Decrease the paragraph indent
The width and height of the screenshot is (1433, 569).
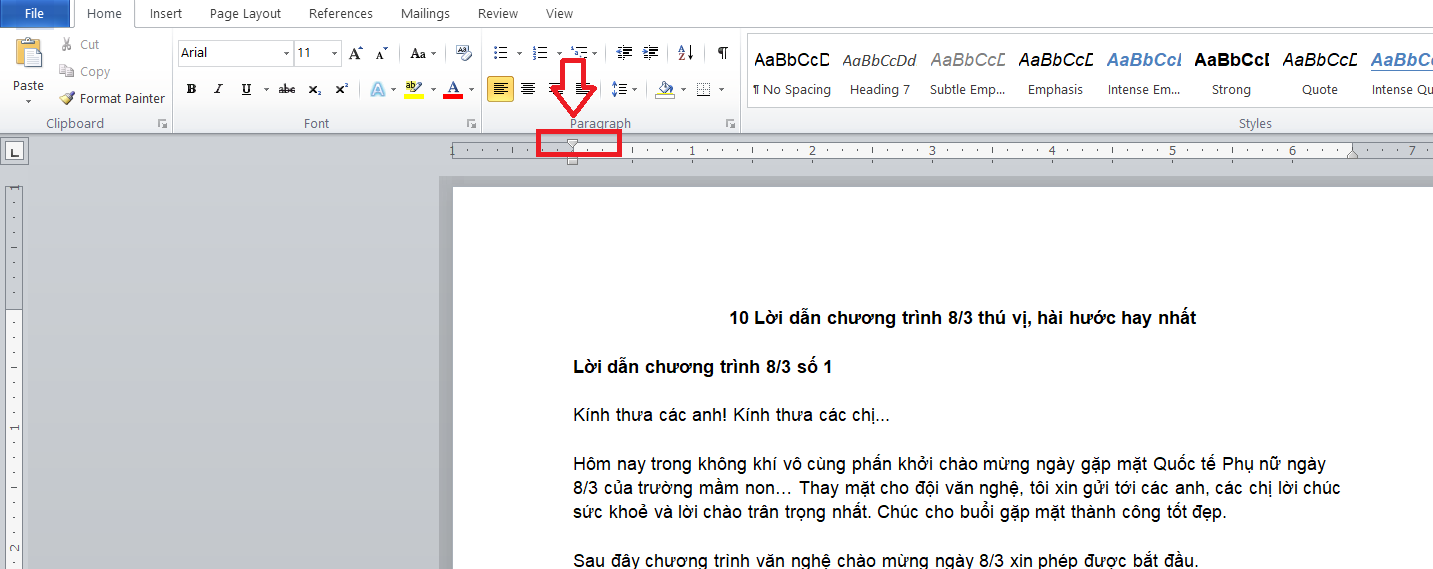click(625, 53)
